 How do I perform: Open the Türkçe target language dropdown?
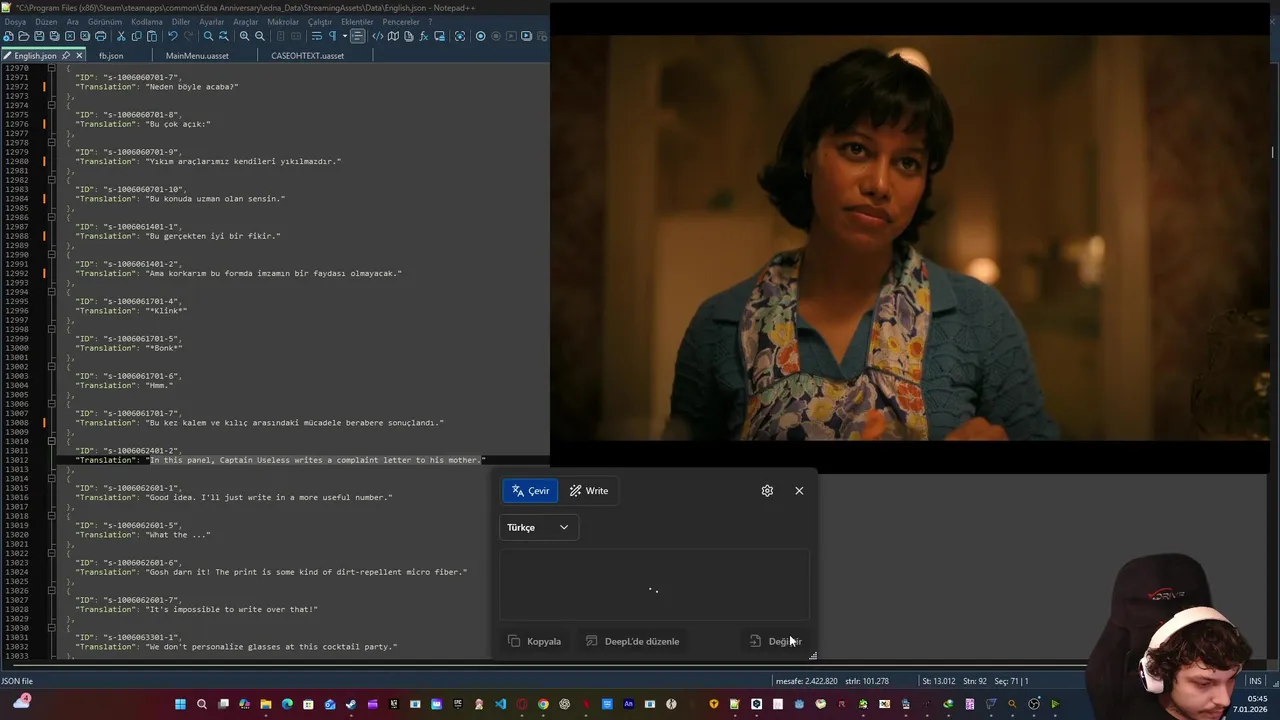(538, 528)
